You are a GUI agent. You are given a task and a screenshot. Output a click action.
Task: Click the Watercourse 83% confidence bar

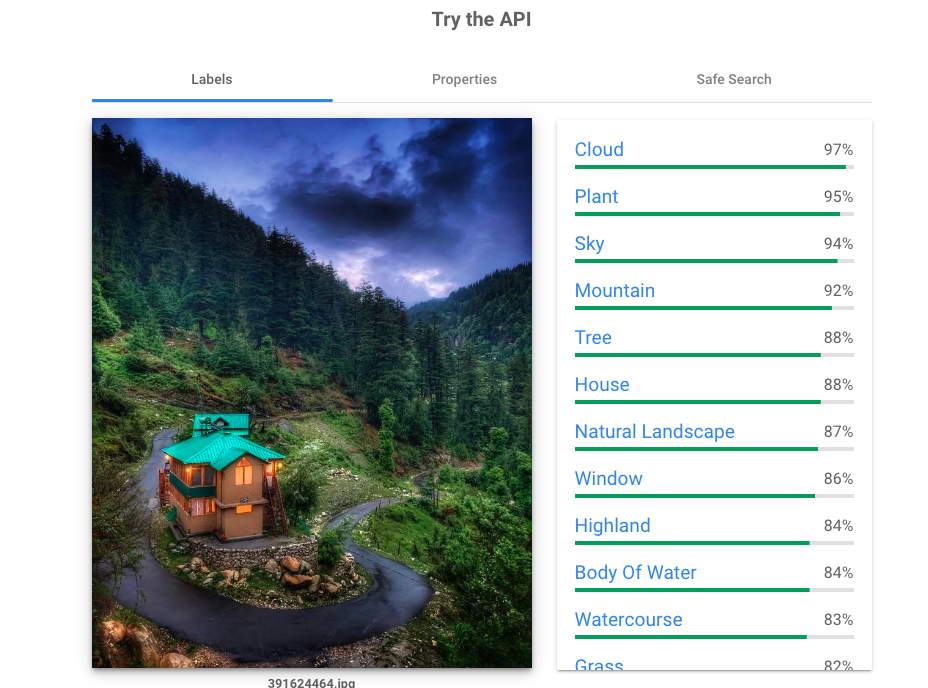pos(714,637)
